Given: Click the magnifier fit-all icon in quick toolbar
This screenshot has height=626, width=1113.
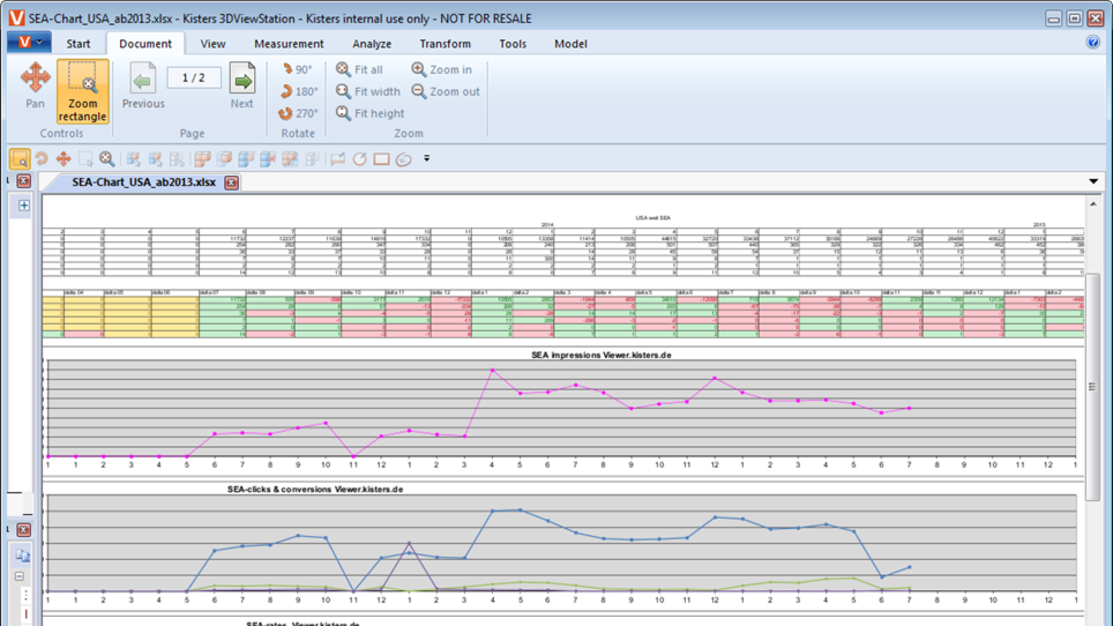Looking at the screenshot, I should (x=107, y=159).
